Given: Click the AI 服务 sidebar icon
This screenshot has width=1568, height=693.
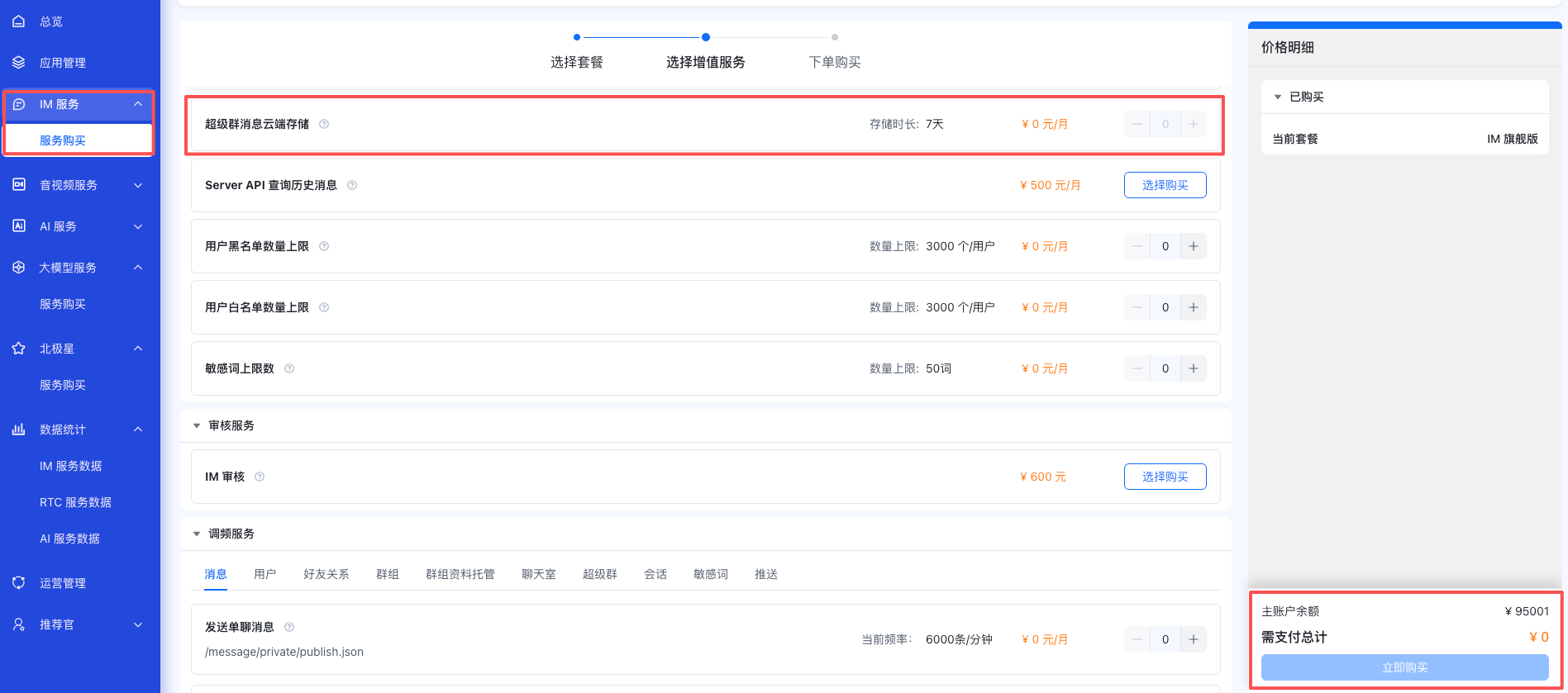Looking at the screenshot, I should point(19,226).
